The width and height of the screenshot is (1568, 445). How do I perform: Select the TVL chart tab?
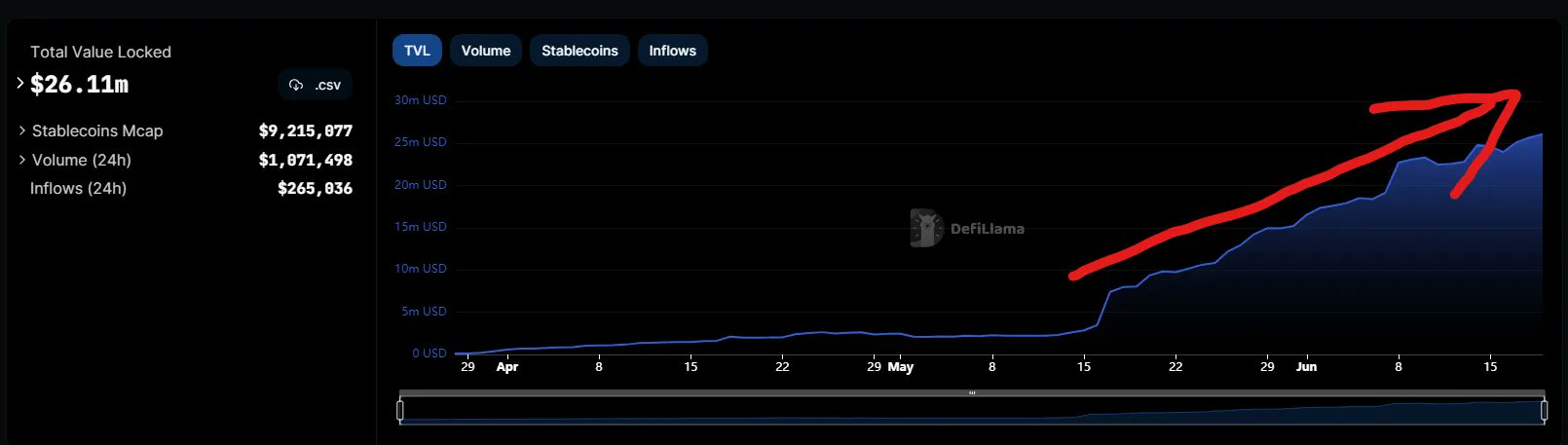click(417, 51)
